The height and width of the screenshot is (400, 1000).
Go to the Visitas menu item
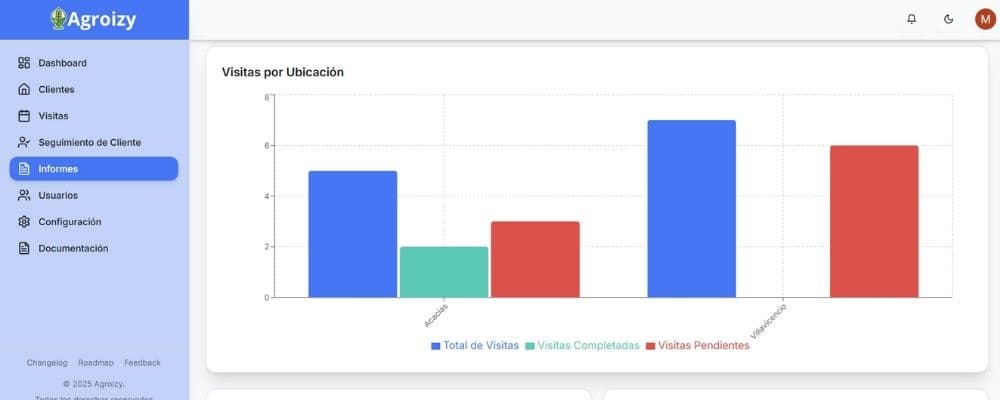[53, 116]
